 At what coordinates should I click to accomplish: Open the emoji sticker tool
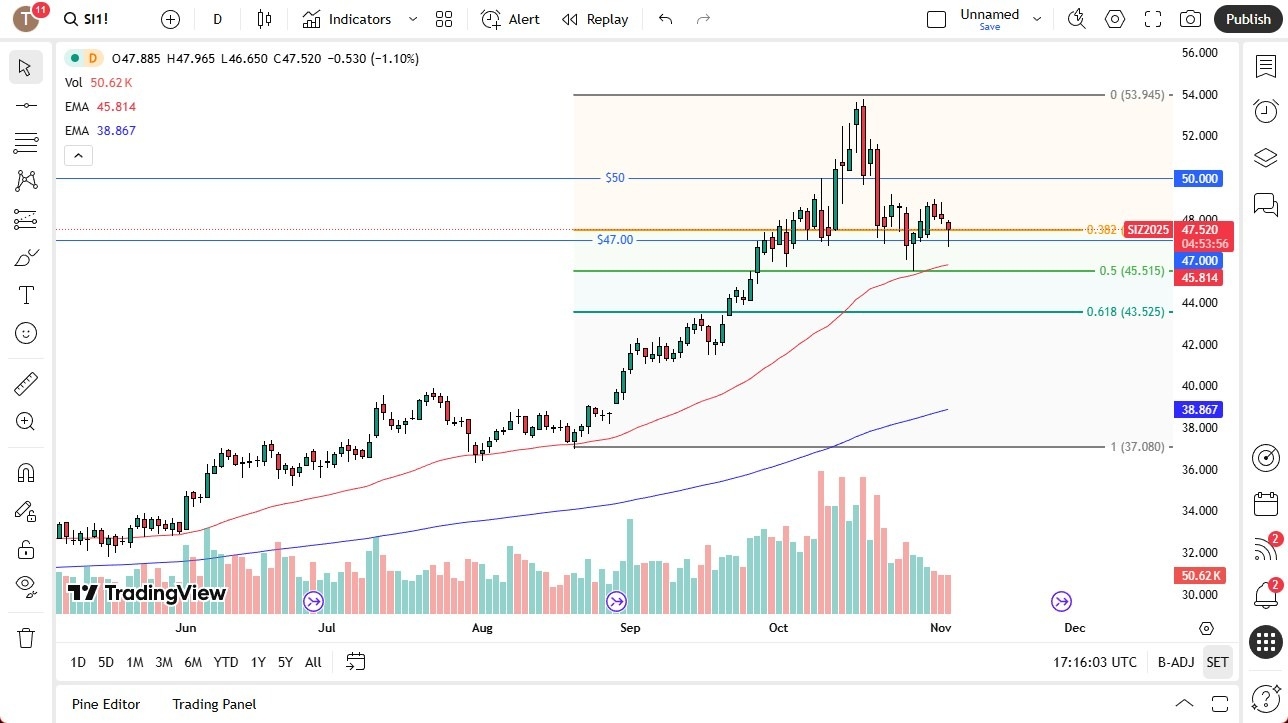tap(25, 333)
